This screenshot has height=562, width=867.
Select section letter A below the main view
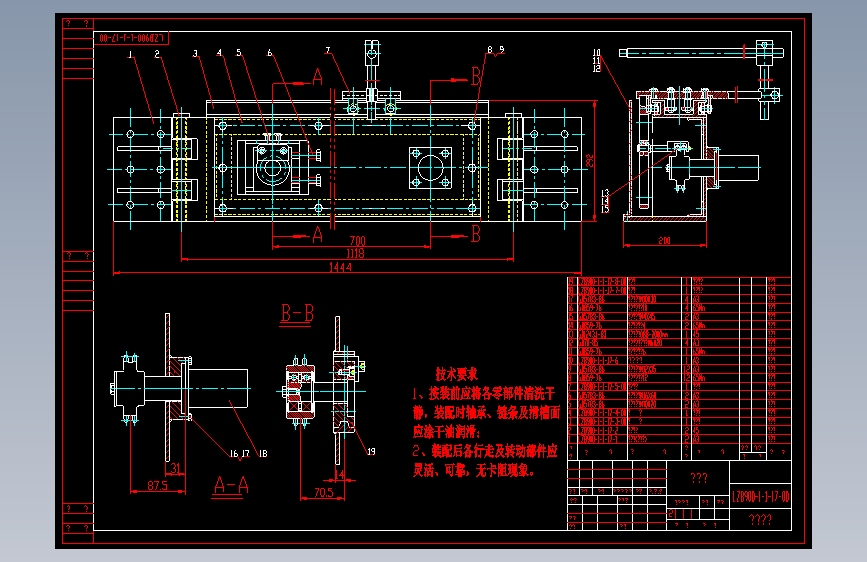pos(317,235)
